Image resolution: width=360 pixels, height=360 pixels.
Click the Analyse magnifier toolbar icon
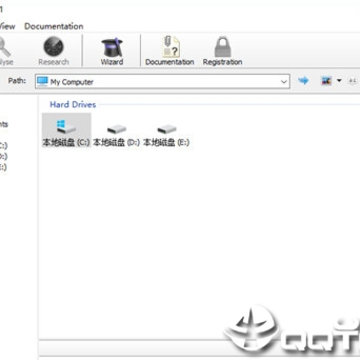tap(5, 51)
